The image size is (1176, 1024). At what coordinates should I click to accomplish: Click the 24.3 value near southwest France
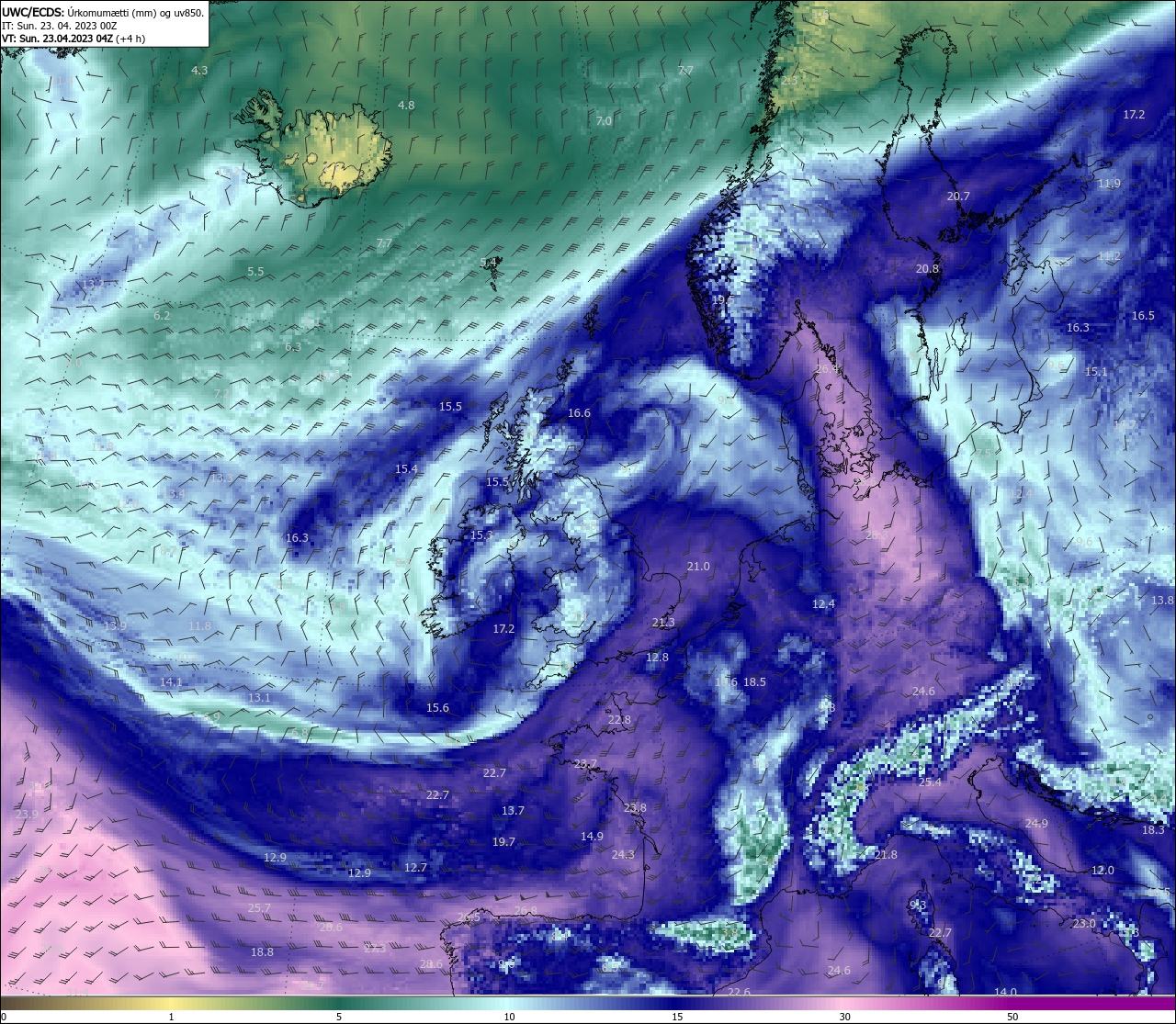tap(623, 855)
